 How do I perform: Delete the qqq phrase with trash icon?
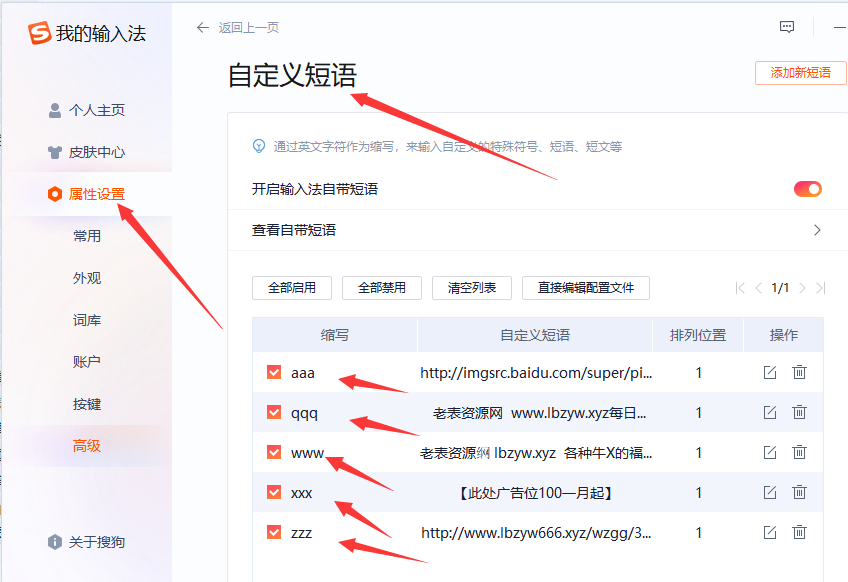click(799, 412)
